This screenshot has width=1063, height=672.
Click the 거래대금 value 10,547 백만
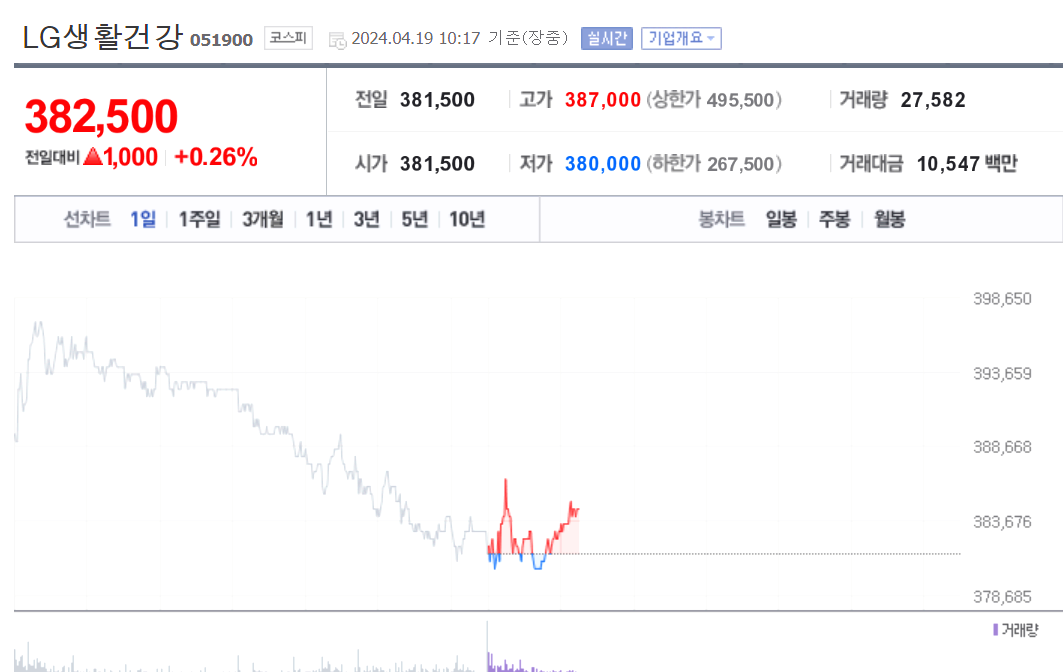pyautogui.click(x=967, y=163)
